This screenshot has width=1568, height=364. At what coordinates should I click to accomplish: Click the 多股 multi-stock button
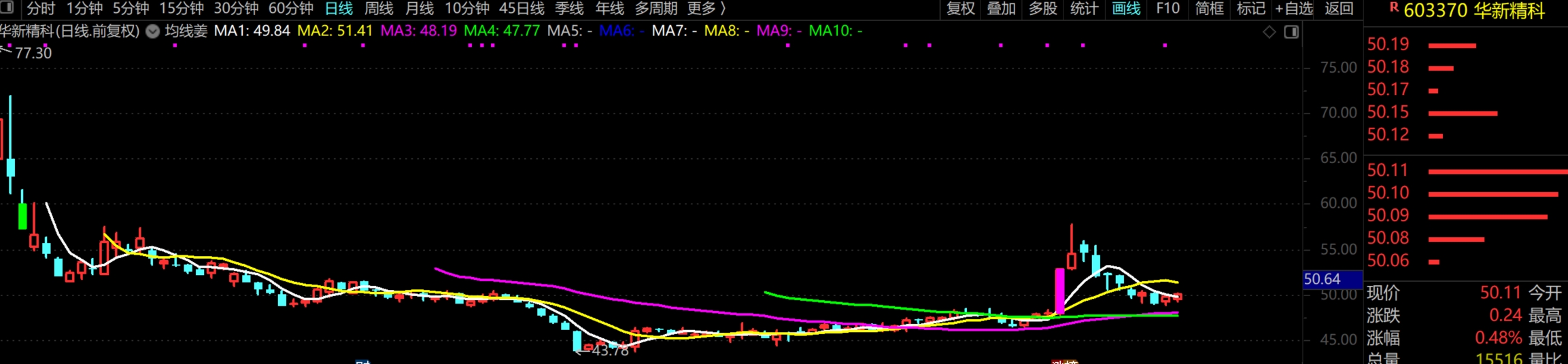pos(1042,9)
